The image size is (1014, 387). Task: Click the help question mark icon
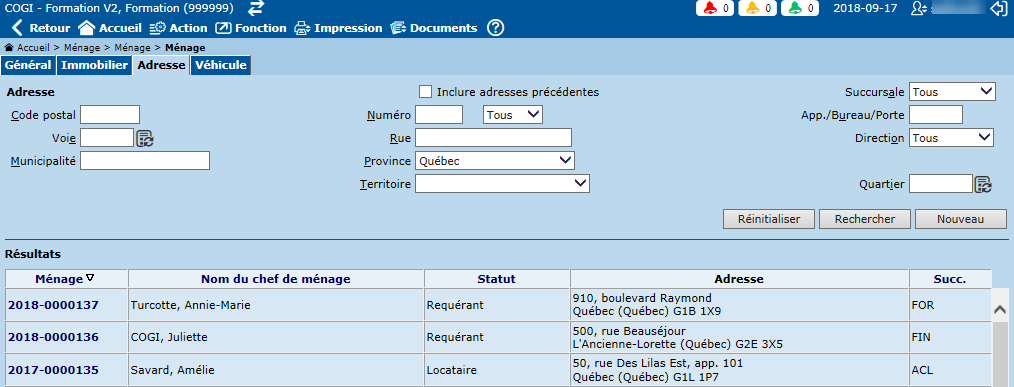coord(495,28)
